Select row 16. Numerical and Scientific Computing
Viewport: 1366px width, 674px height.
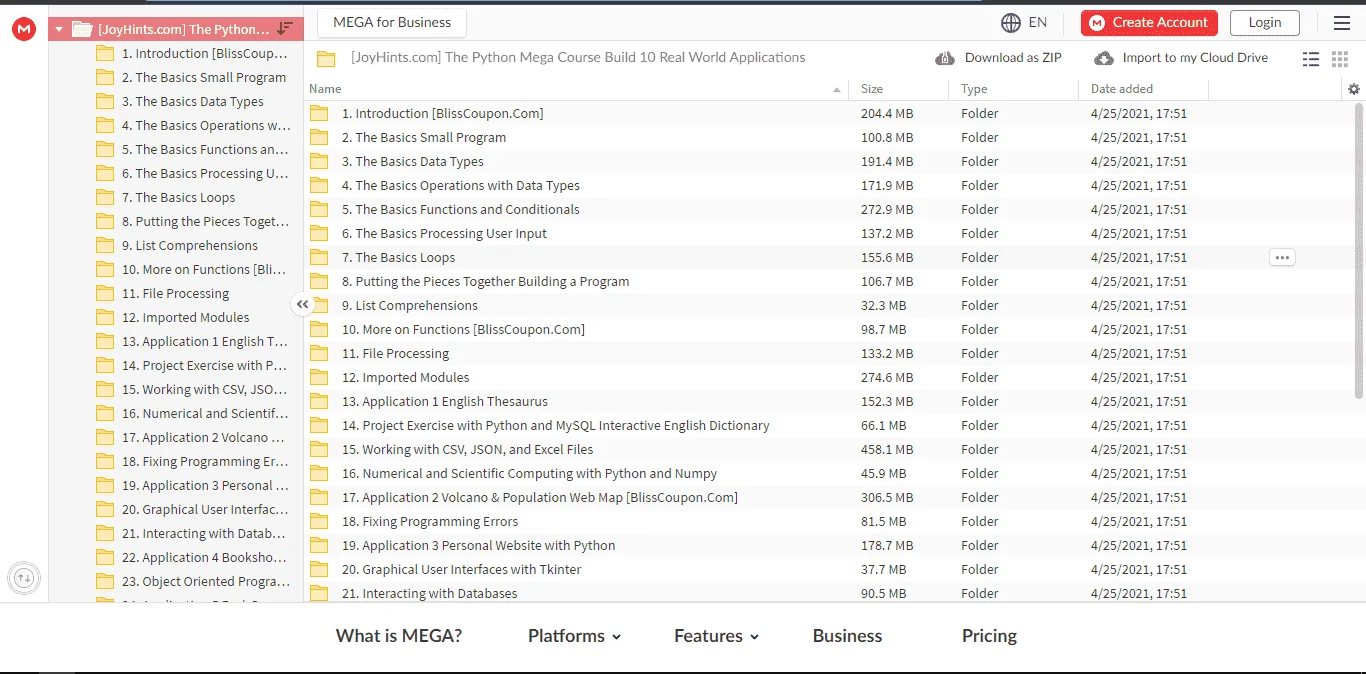point(829,473)
